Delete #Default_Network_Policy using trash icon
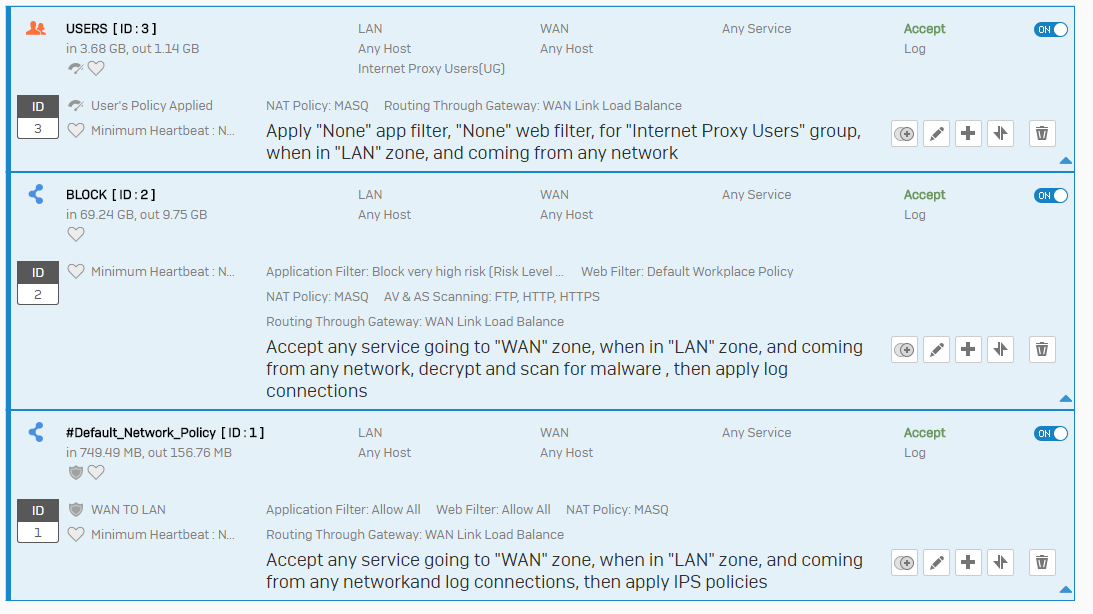The width and height of the screenshot is (1093, 614). (x=1041, y=562)
